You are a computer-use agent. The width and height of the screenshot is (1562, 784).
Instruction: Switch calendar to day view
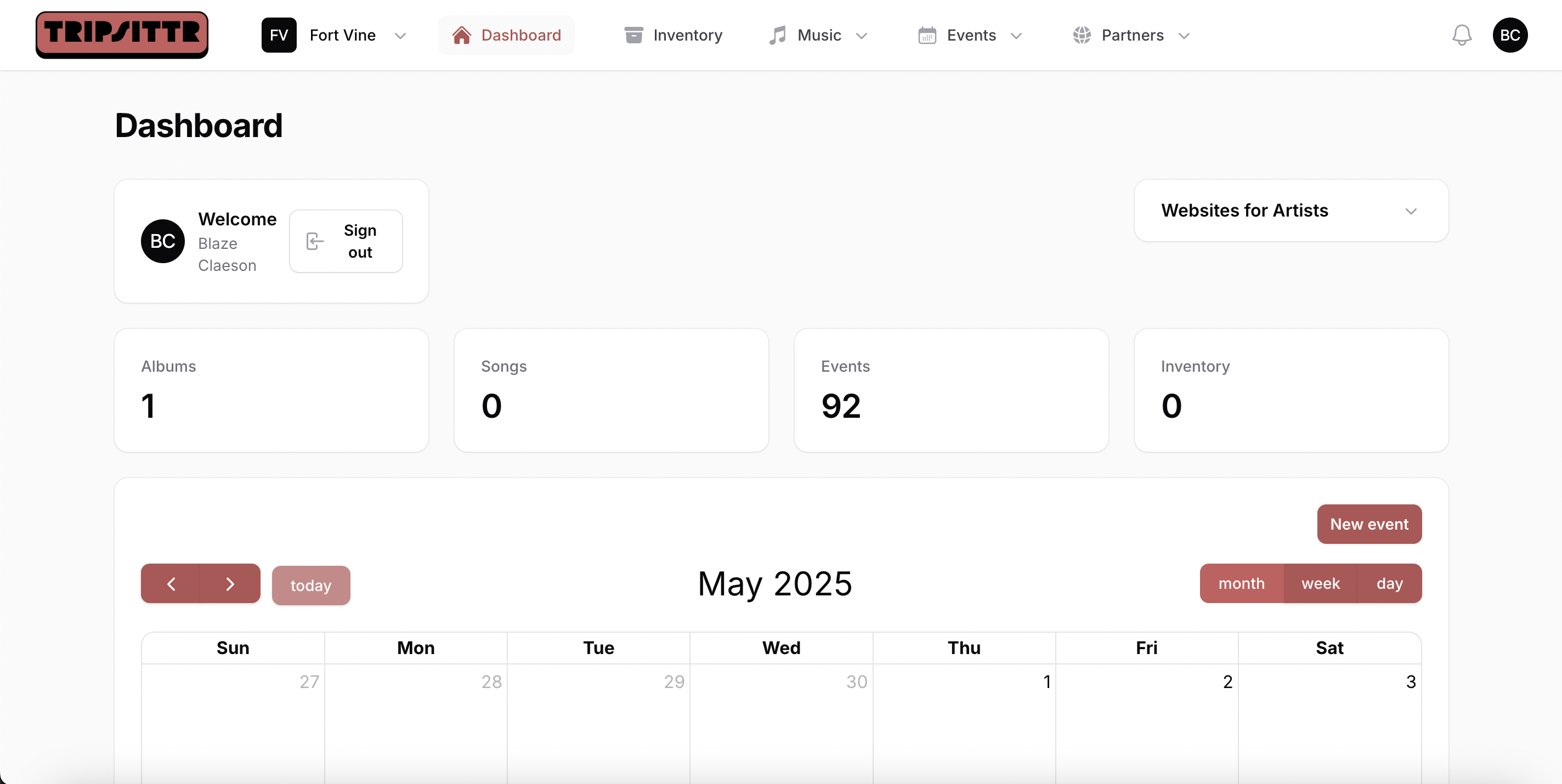pos(1389,583)
